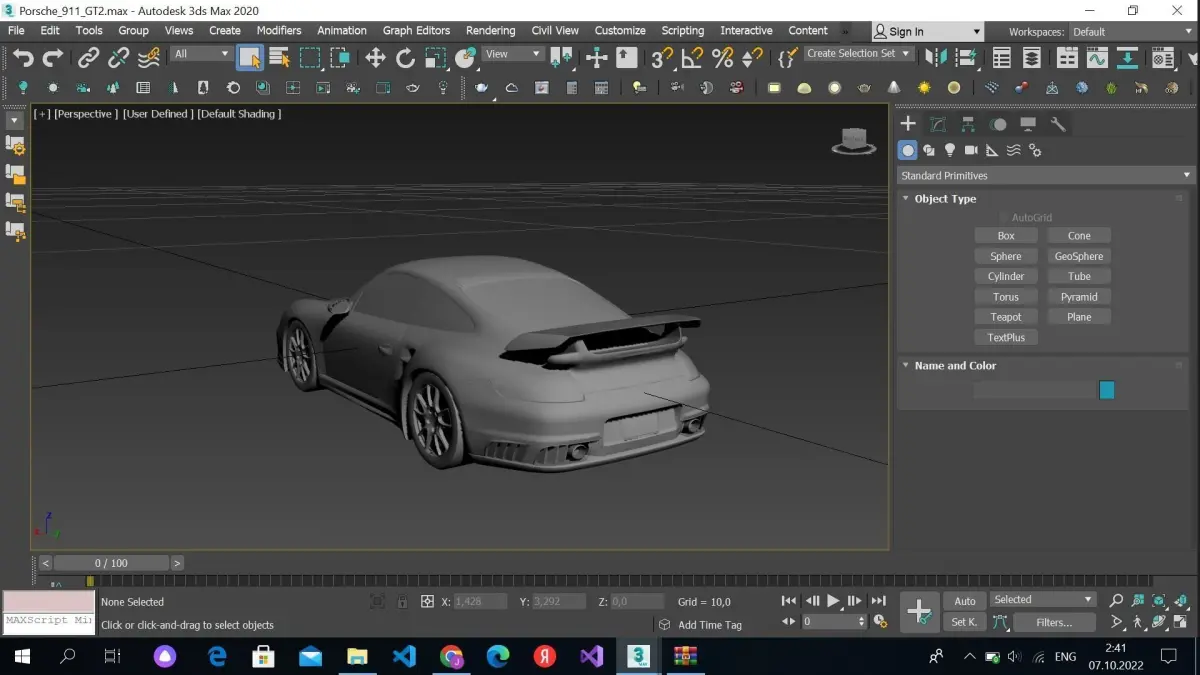Toggle Angle Snap button
The width and height of the screenshot is (1200, 675).
(692, 58)
